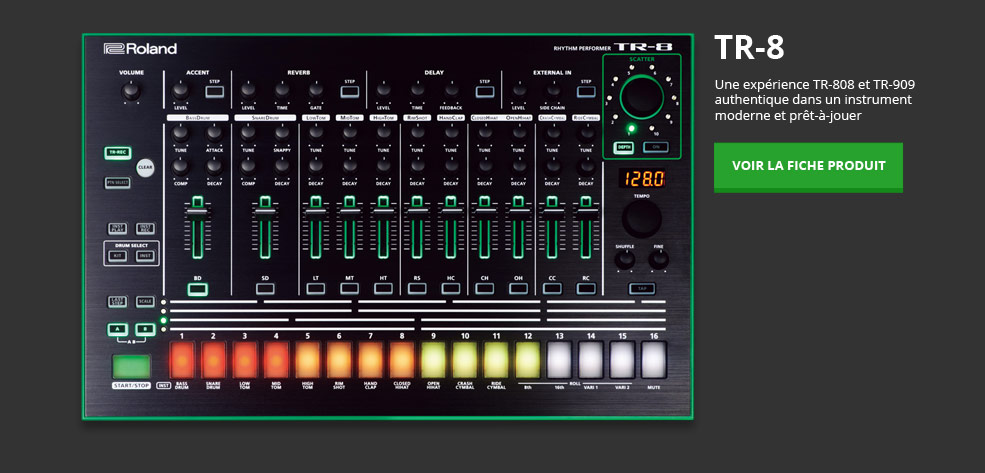
Task: Click the Bass Drum ATTACK knob
Action: pyautogui.click(x=214, y=133)
